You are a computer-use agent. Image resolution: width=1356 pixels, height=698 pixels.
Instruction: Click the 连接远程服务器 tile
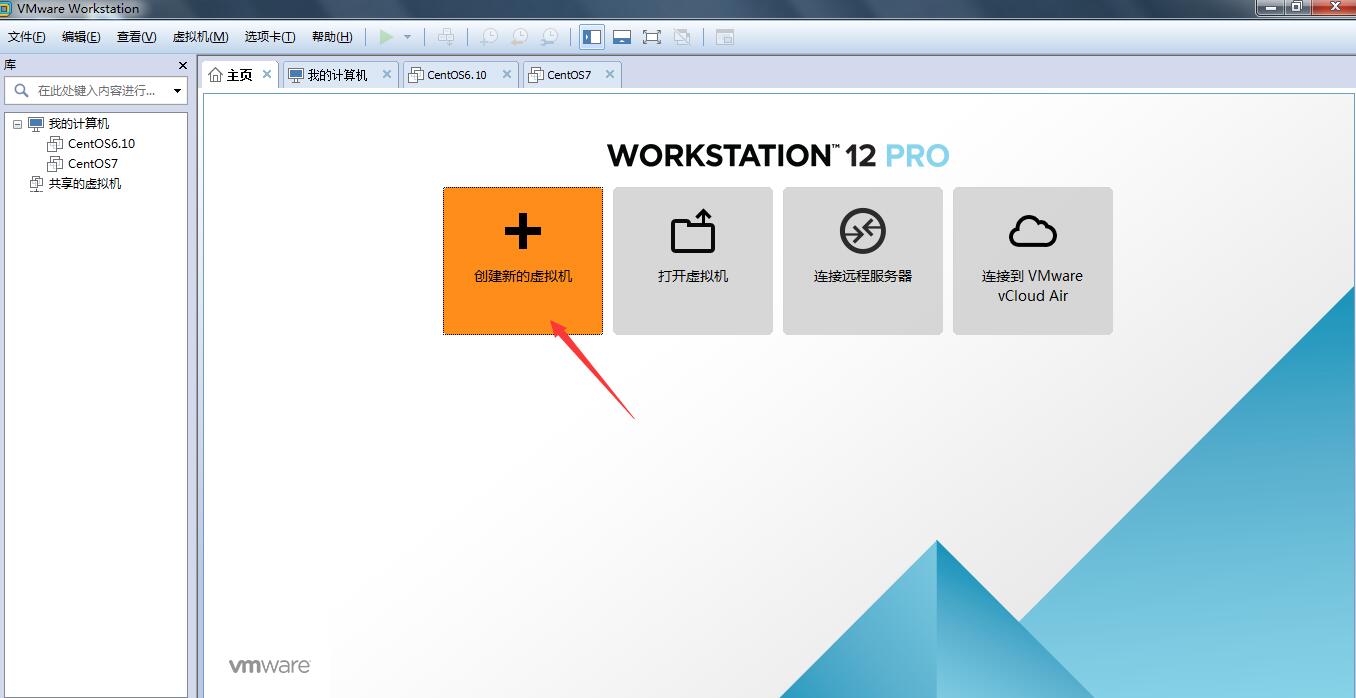(x=863, y=261)
